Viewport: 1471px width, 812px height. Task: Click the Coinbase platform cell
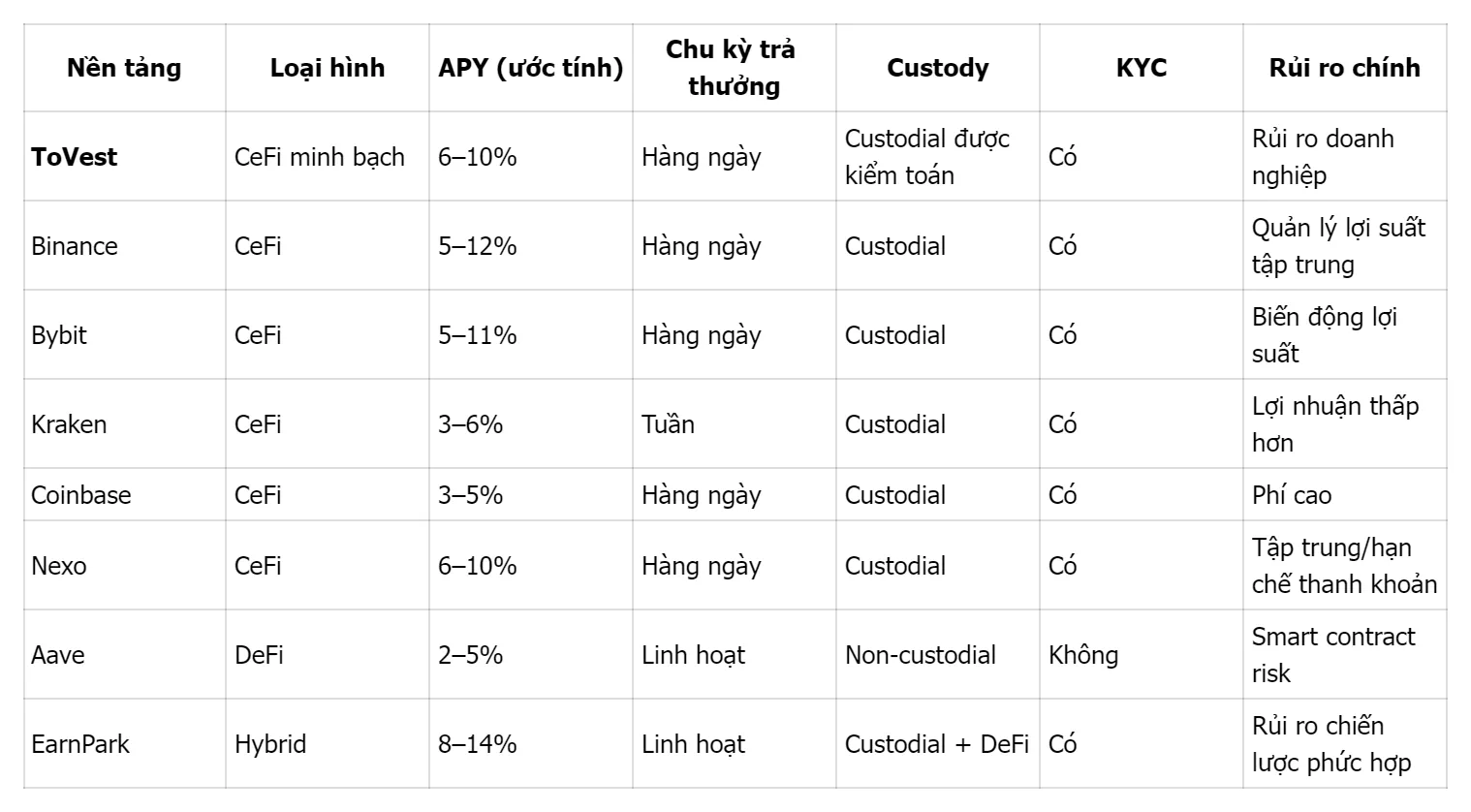click(x=81, y=495)
